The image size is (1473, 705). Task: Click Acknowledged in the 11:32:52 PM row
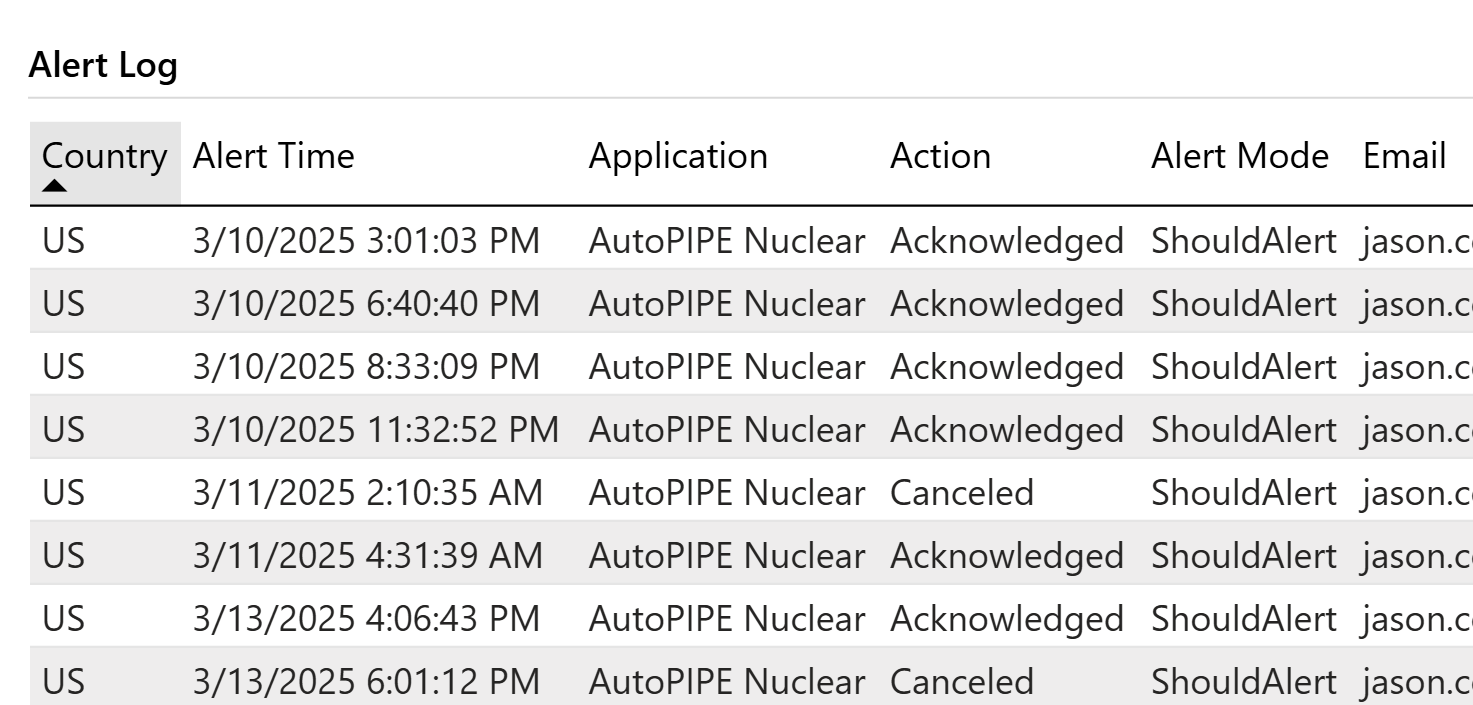[1007, 429]
